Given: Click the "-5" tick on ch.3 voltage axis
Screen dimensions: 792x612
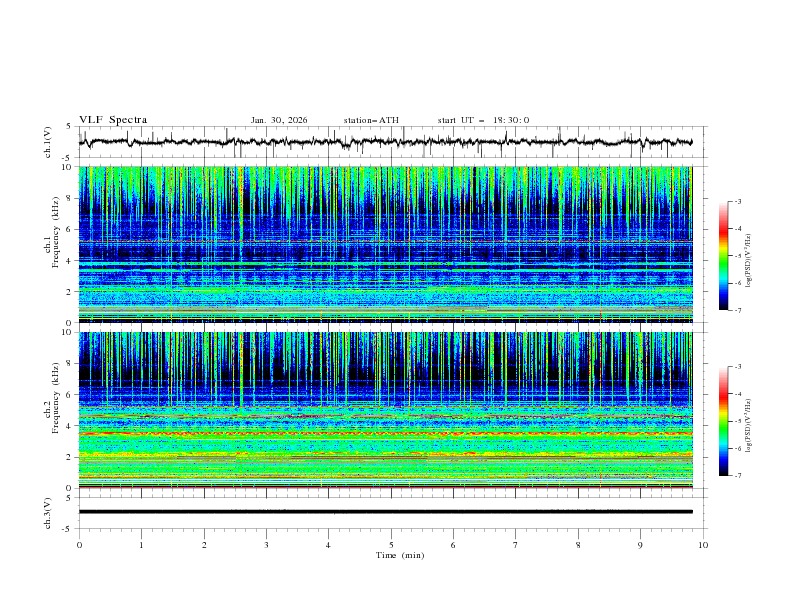Looking at the screenshot, I should pos(68,529).
